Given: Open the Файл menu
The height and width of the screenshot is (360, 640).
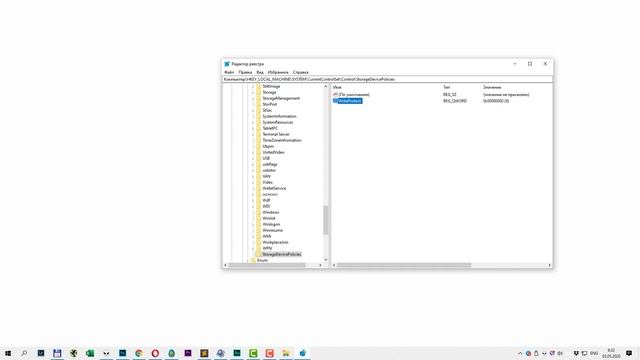Looking at the screenshot, I should tap(229, 72).
